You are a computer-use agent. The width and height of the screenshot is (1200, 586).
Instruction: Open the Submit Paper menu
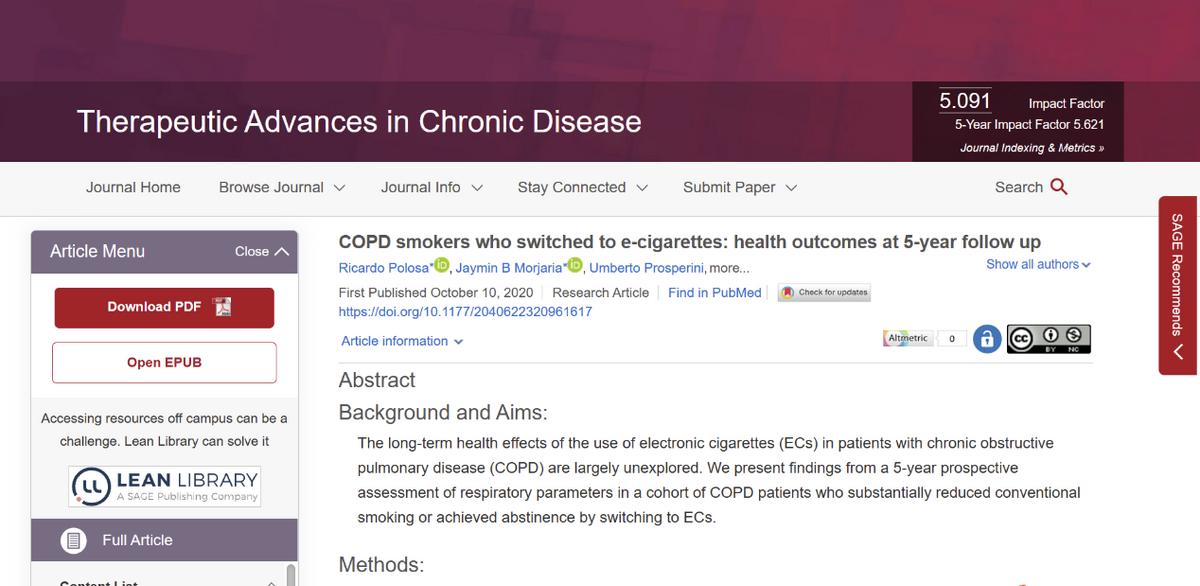tap(739, 187)
